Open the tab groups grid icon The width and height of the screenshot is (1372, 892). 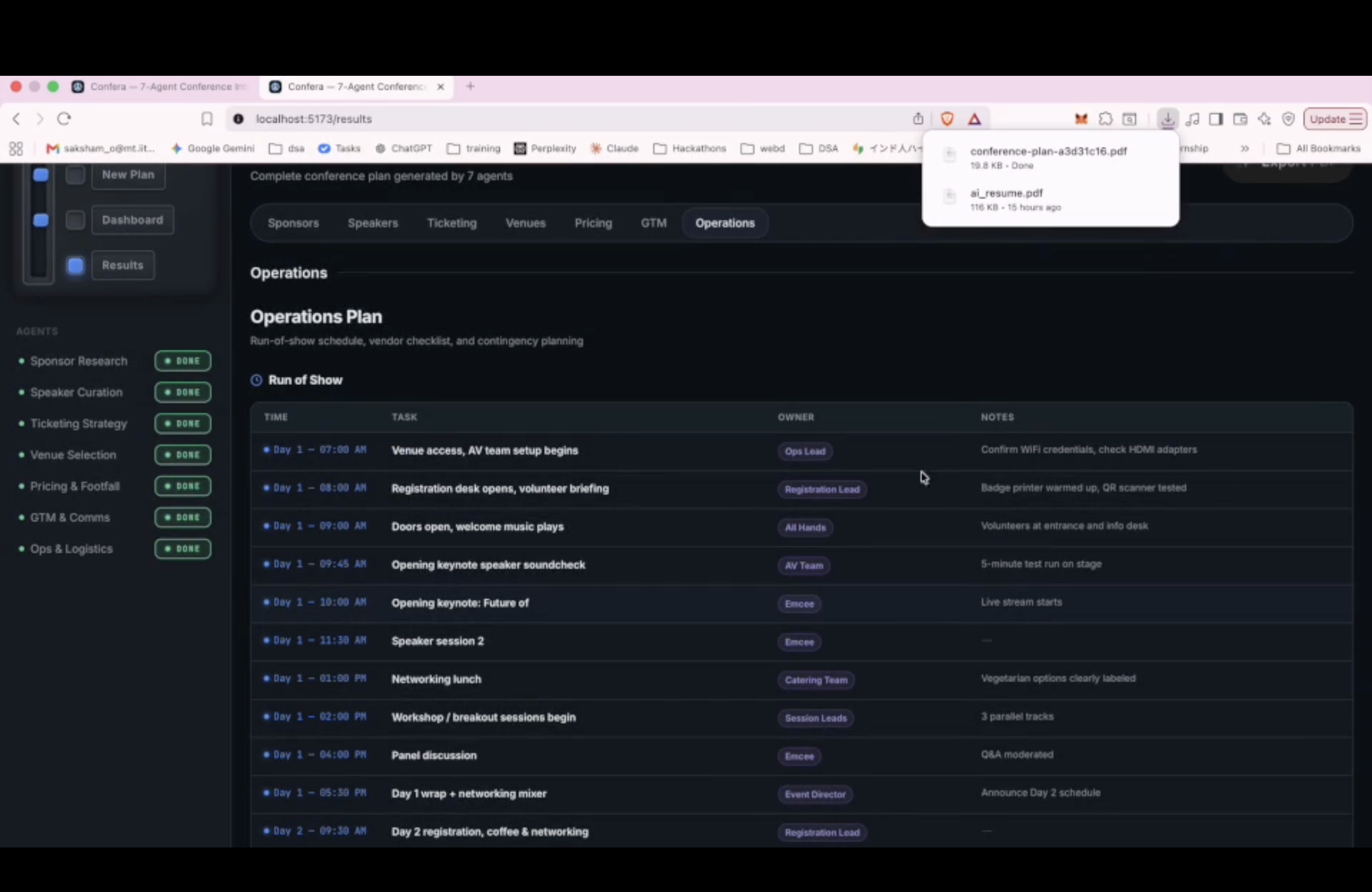(16, 149)
